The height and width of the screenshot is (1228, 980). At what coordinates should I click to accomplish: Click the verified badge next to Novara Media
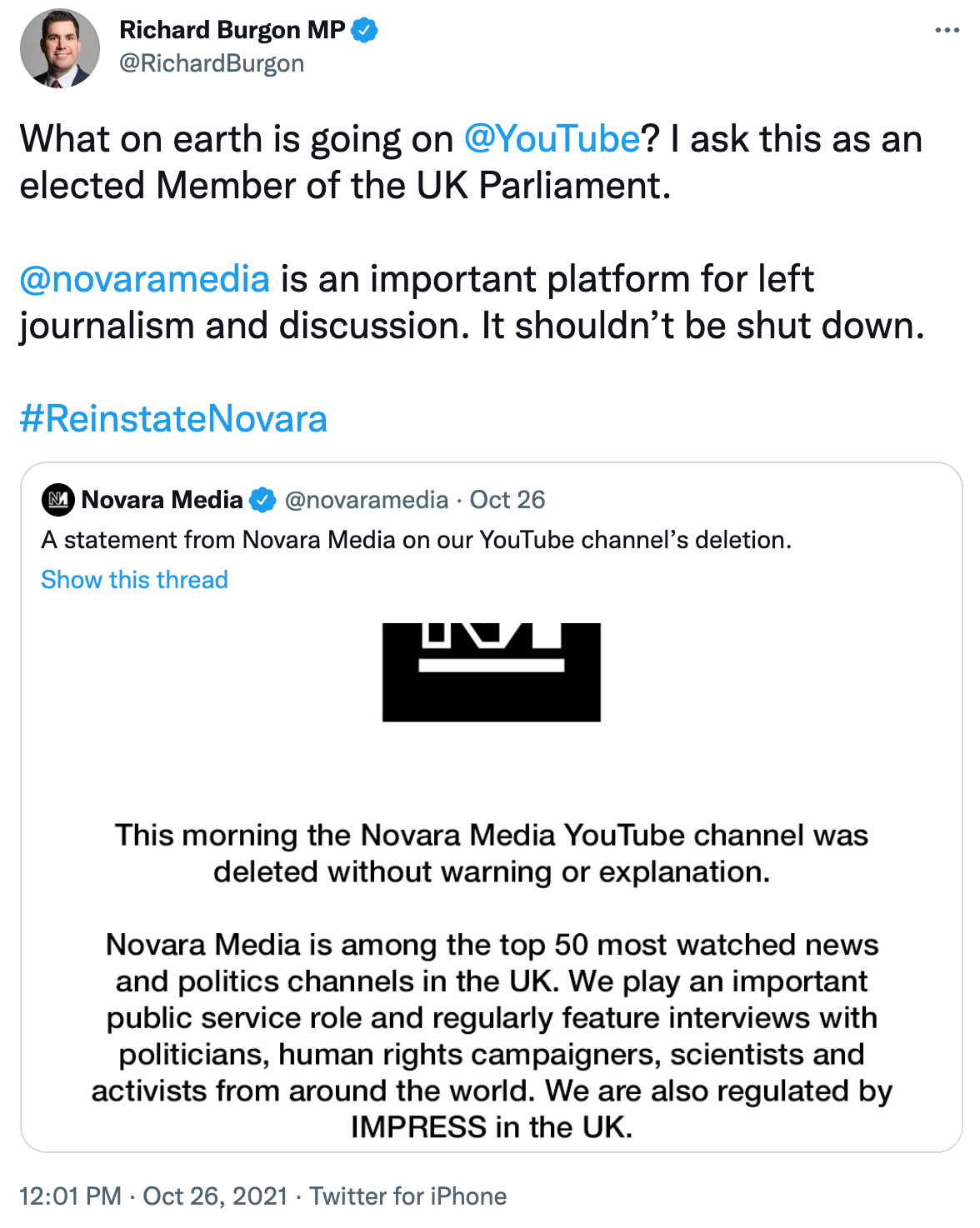click(x=262, y=500)
